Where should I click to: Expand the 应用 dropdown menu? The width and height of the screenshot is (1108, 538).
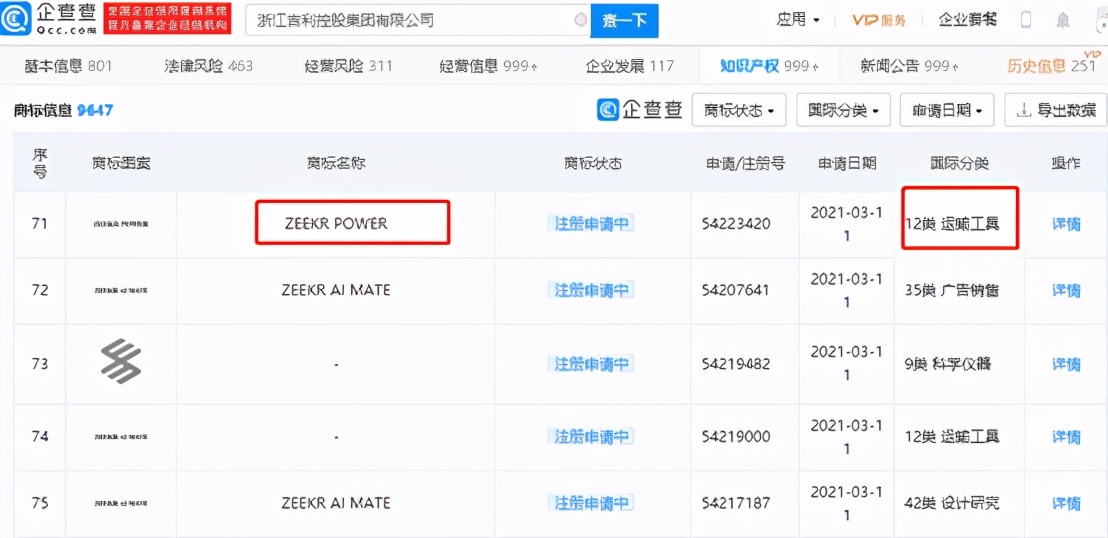click(x=798, y=20)
